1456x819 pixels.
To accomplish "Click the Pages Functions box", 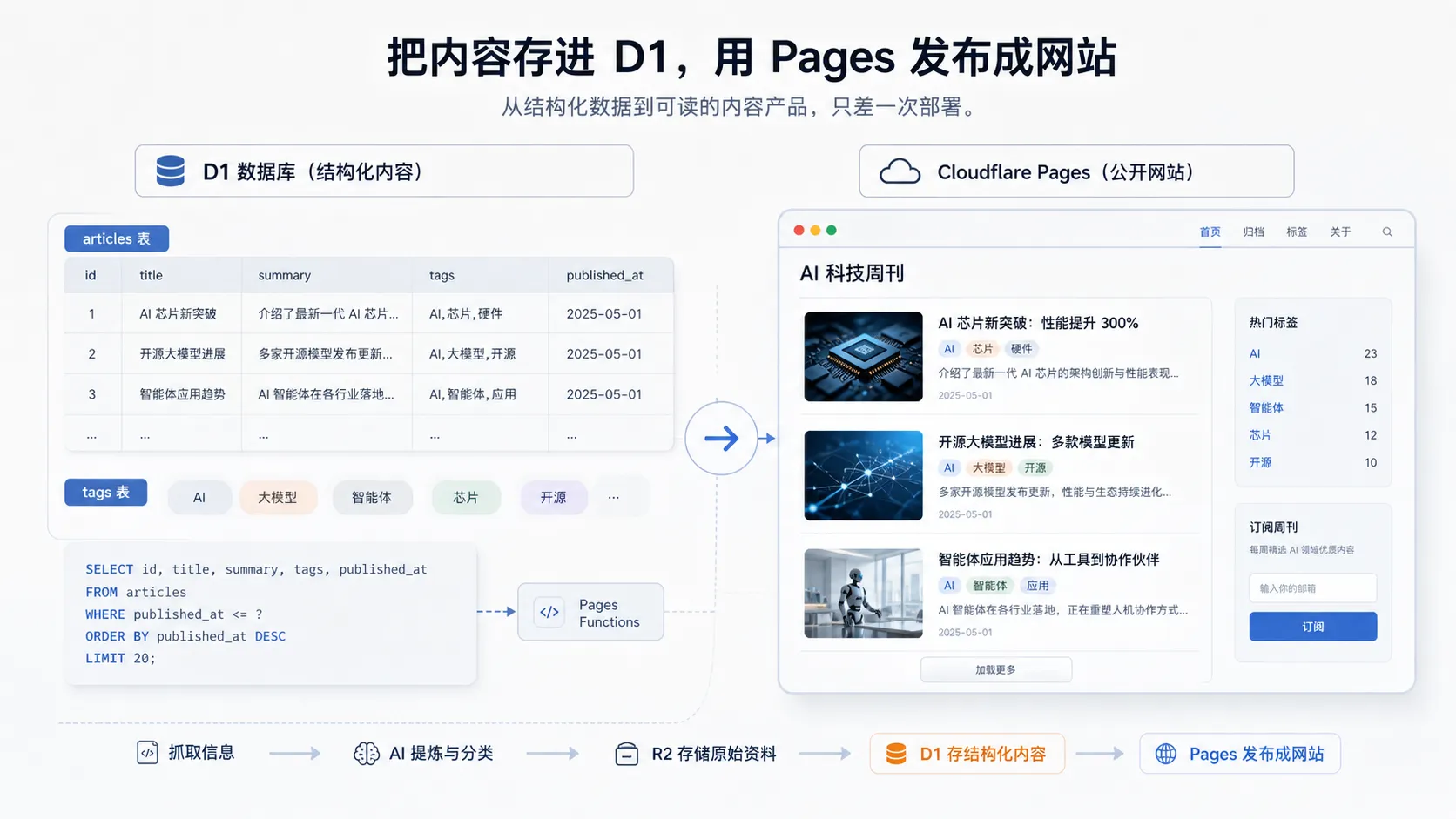I will tap(590, 613).
